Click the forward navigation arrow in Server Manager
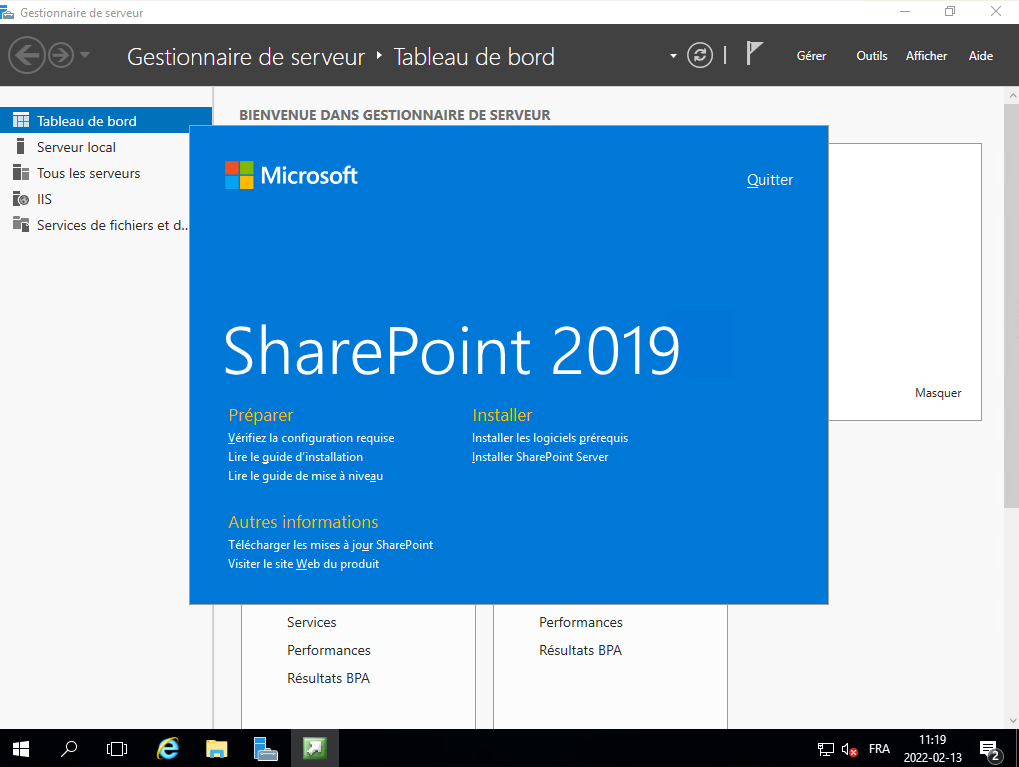 (61, 55)
